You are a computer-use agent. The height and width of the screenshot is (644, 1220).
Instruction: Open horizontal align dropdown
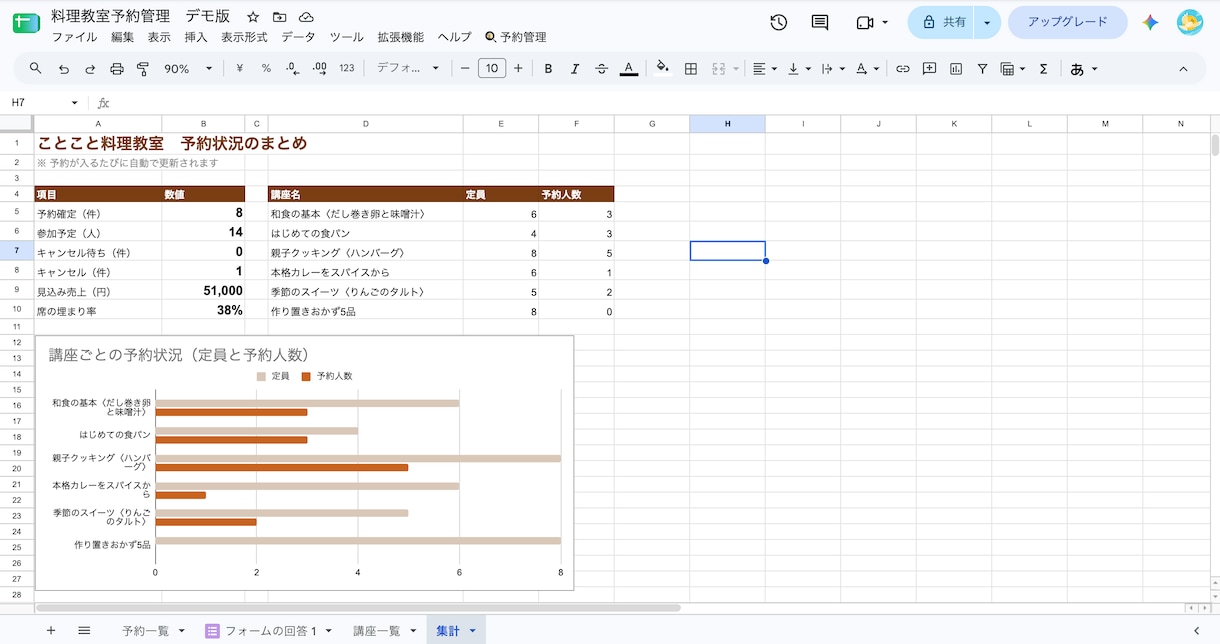coord(764,69)
